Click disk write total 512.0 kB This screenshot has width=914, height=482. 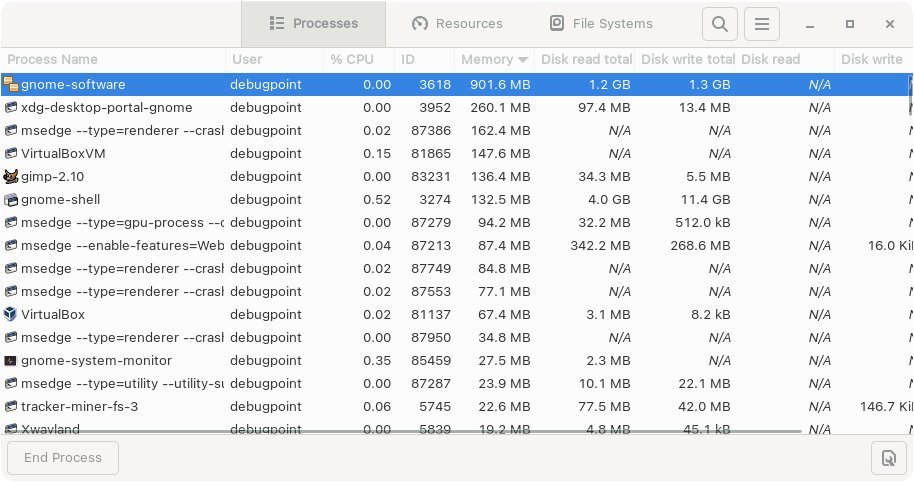[703, 223]
